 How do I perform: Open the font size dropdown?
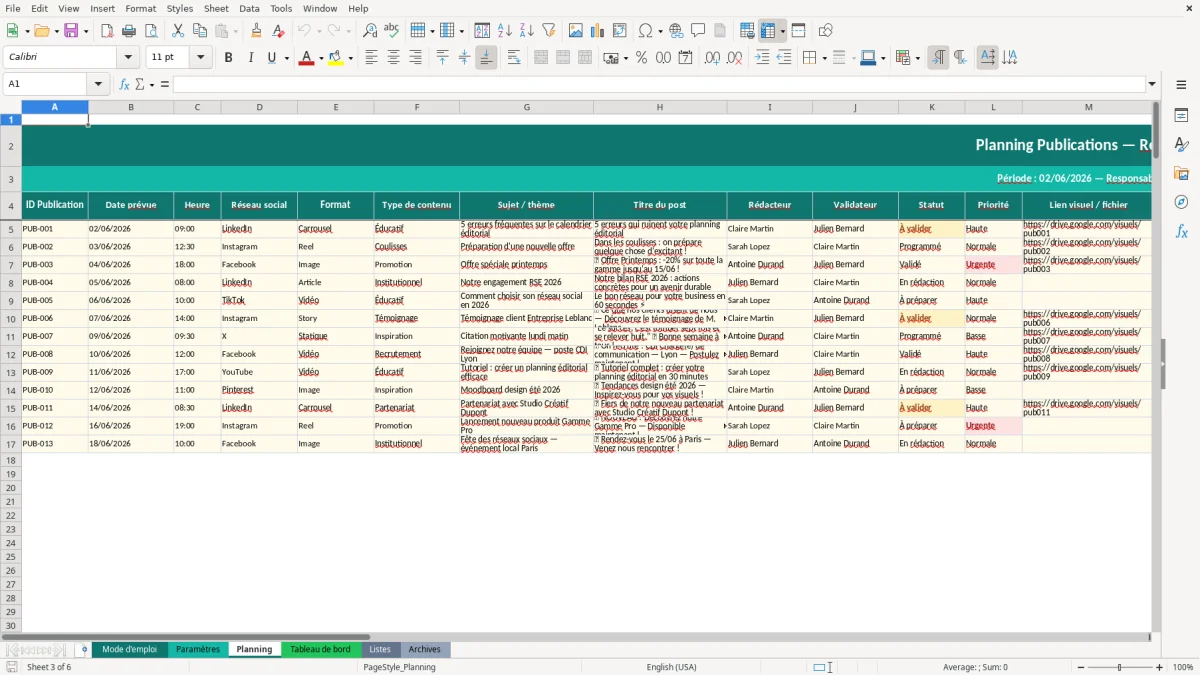[x=201, y=58]
